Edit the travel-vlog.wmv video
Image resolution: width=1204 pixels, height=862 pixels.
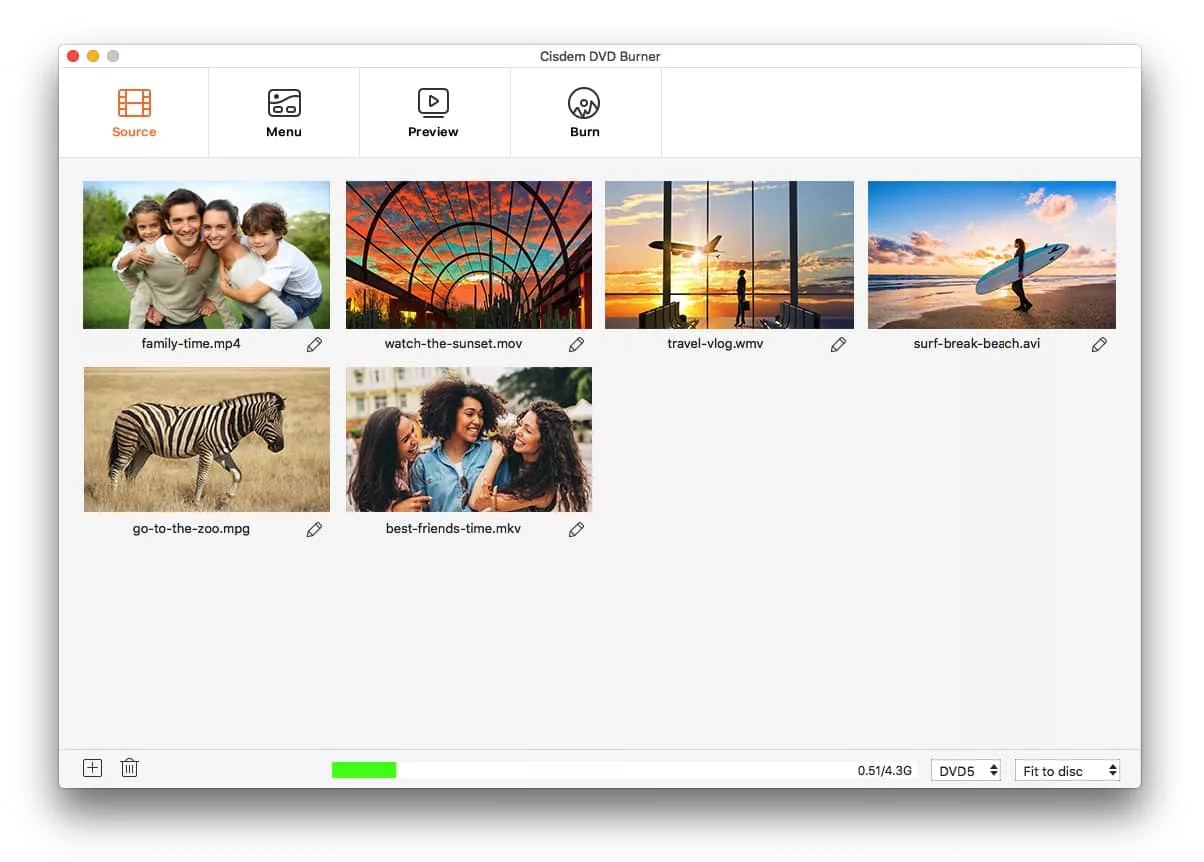click(x=838, y=344)
